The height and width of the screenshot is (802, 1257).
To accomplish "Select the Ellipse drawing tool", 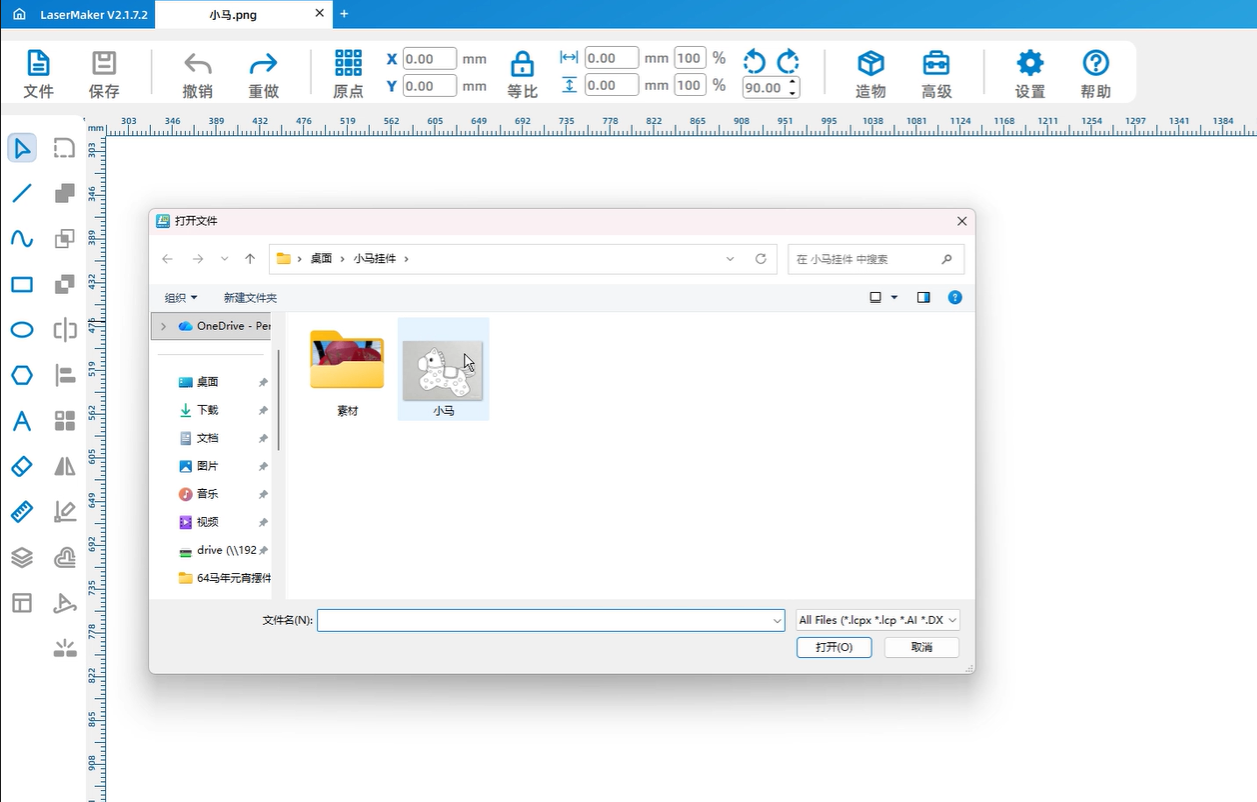I will coord(22,330).
